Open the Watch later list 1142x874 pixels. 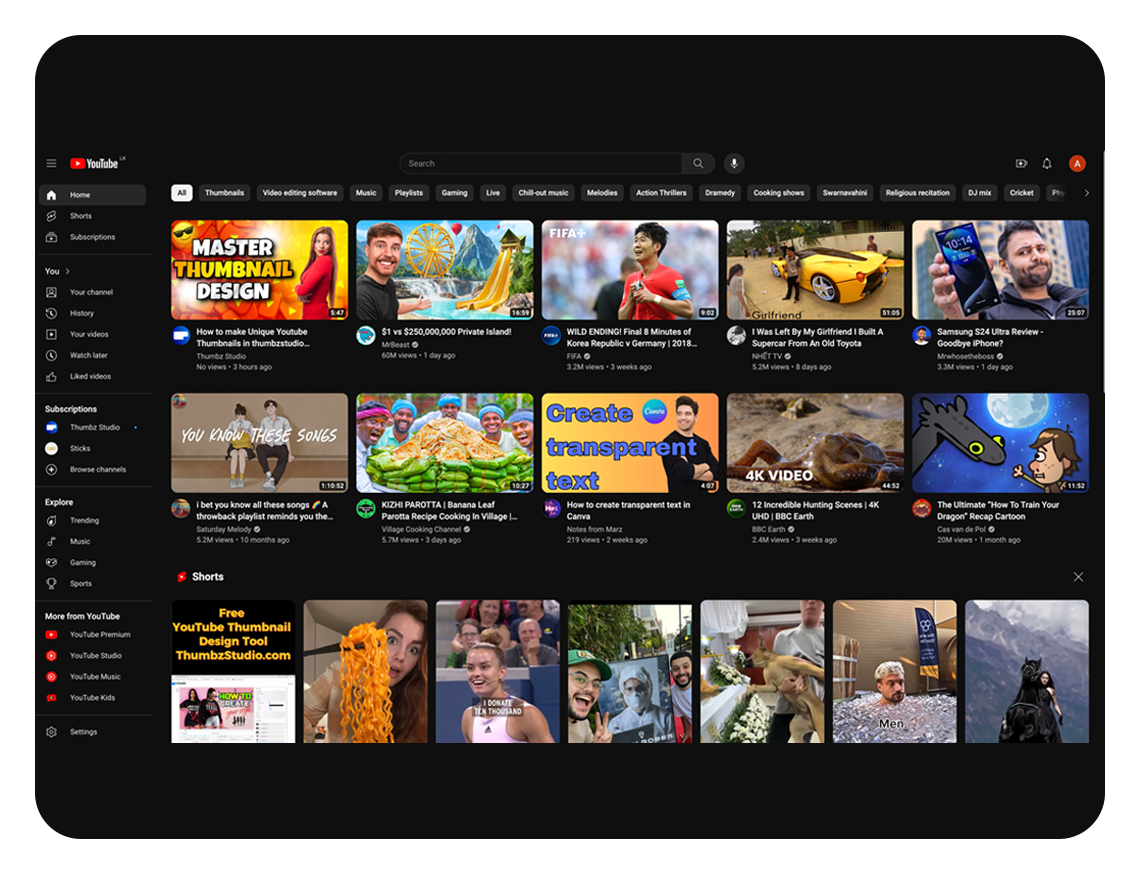click(x=92, y=355)
